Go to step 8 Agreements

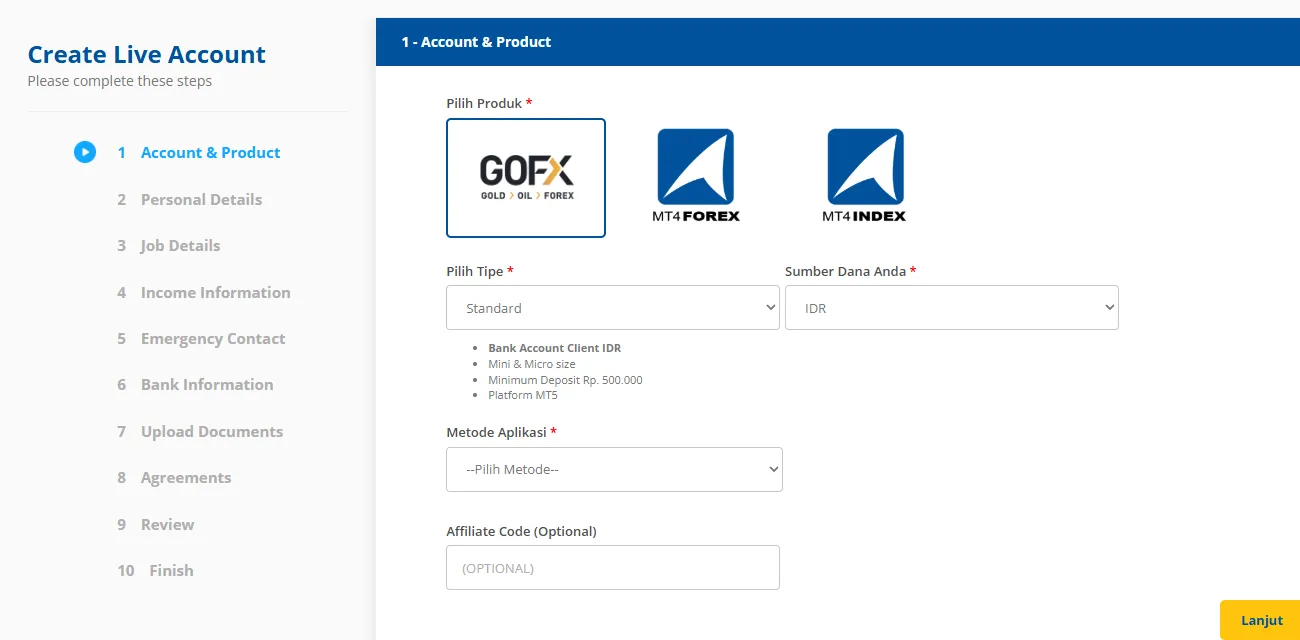point(174,478)
